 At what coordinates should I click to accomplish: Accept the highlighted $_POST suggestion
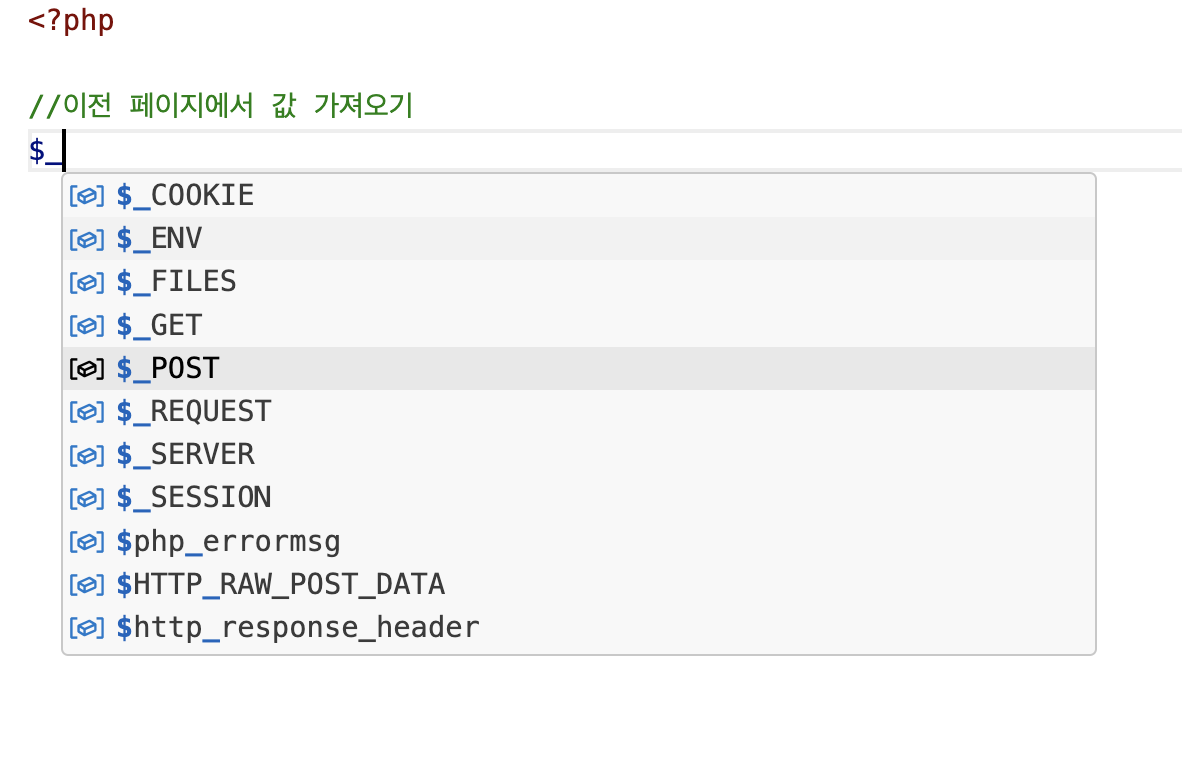click(x=168, y=369)
